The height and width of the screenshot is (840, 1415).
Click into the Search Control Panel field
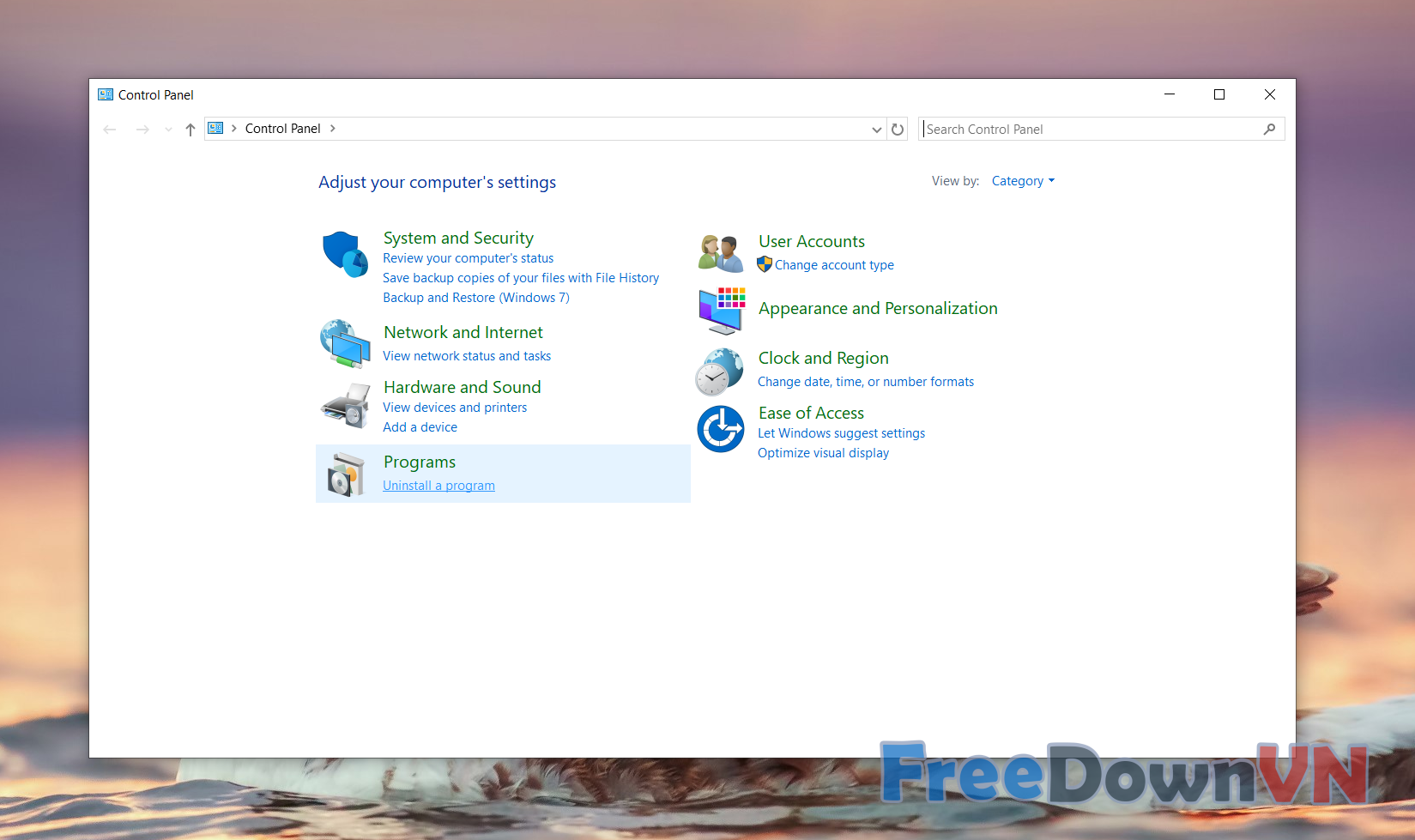(x=1088, y=130)
